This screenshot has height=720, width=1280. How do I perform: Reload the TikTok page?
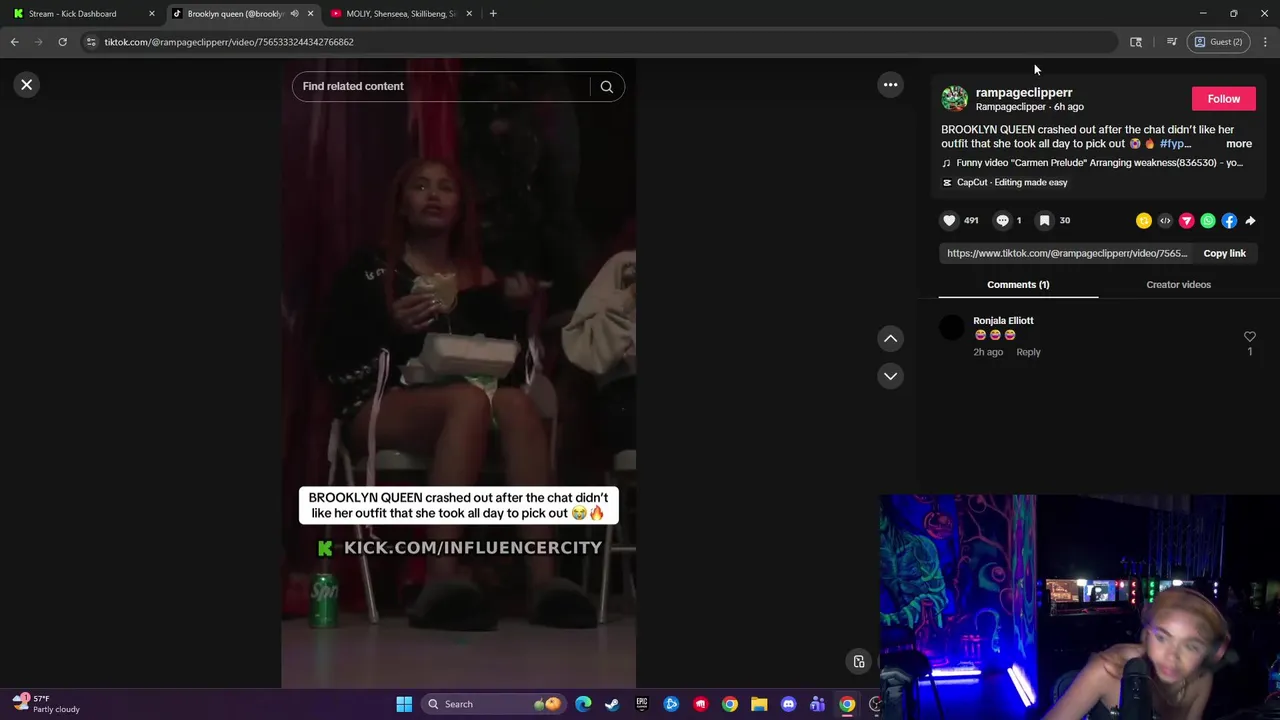[x=62, y=42]
